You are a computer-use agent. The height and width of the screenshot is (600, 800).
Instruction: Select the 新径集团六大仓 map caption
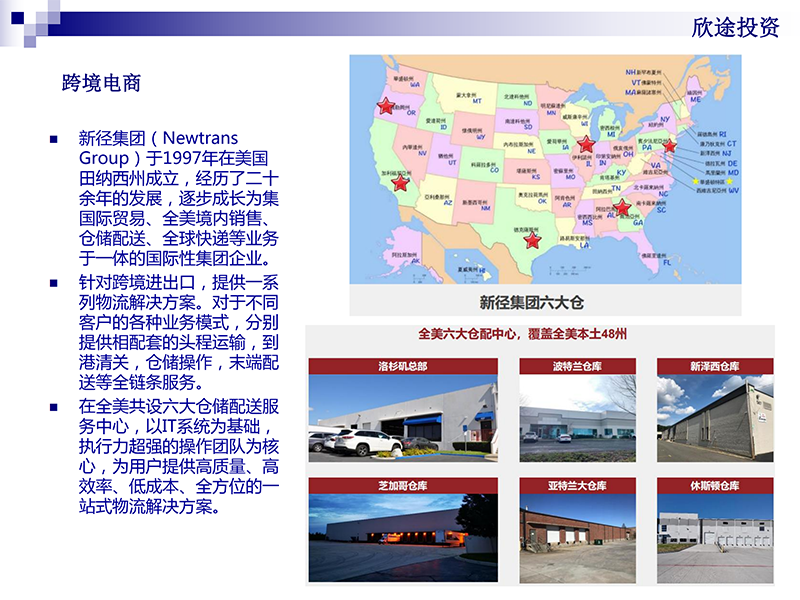click(532, 303)
